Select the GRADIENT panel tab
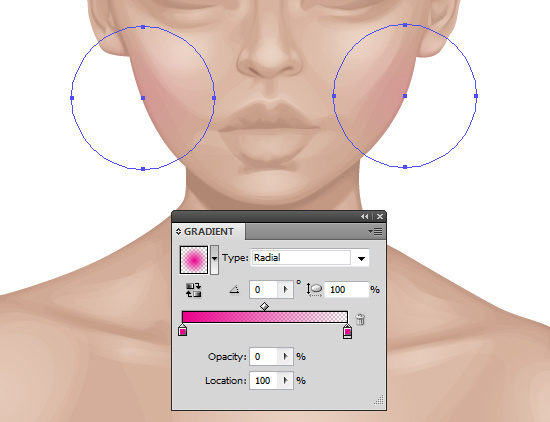 209,232
